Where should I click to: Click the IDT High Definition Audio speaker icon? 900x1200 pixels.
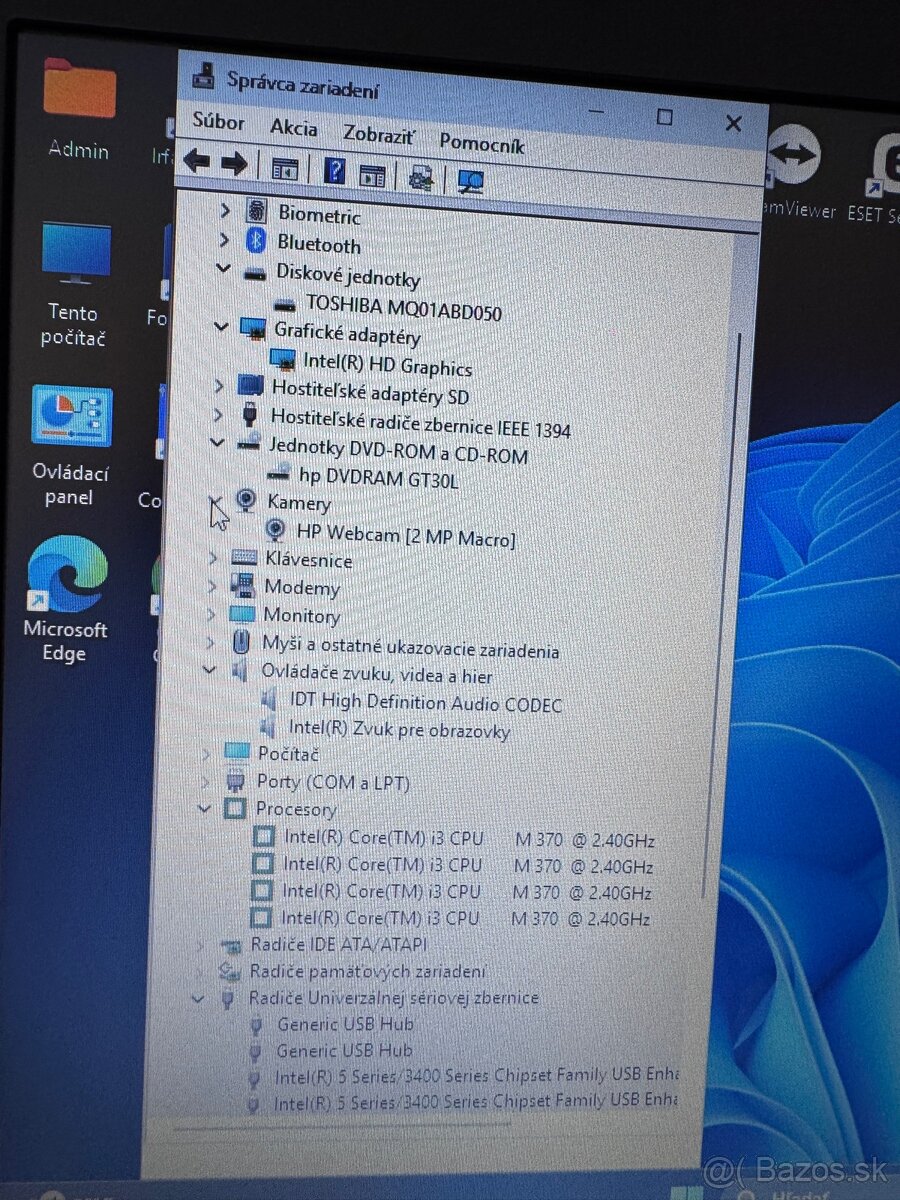269,699
